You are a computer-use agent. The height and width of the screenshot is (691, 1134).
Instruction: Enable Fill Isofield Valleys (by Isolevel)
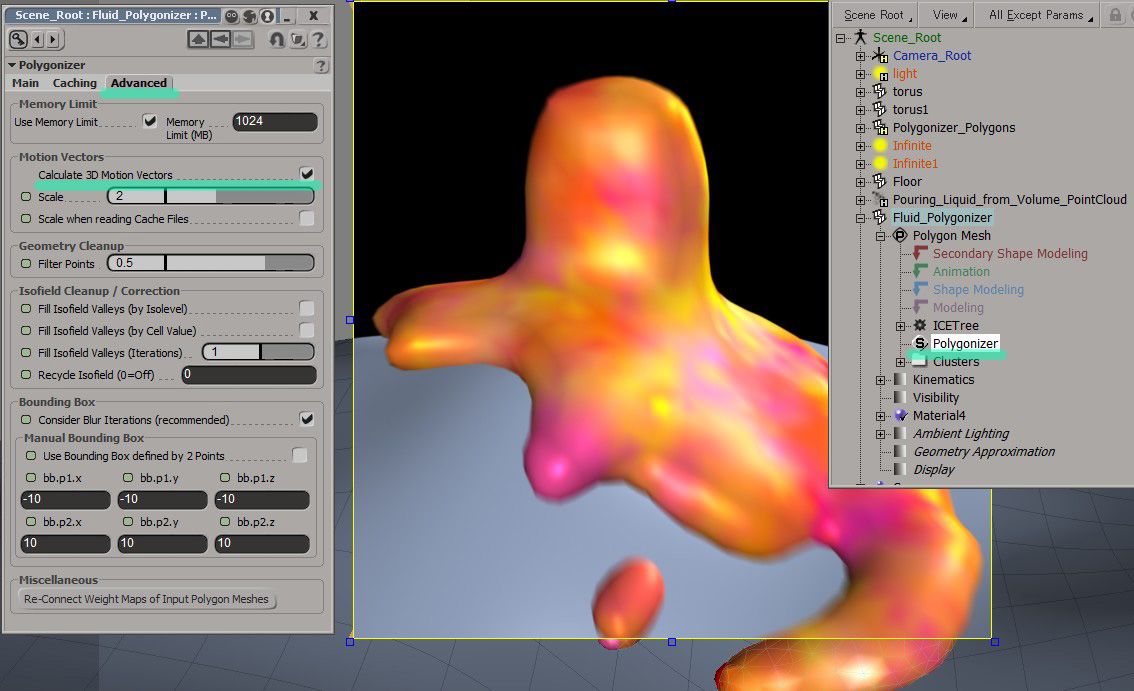click(307, 308)
